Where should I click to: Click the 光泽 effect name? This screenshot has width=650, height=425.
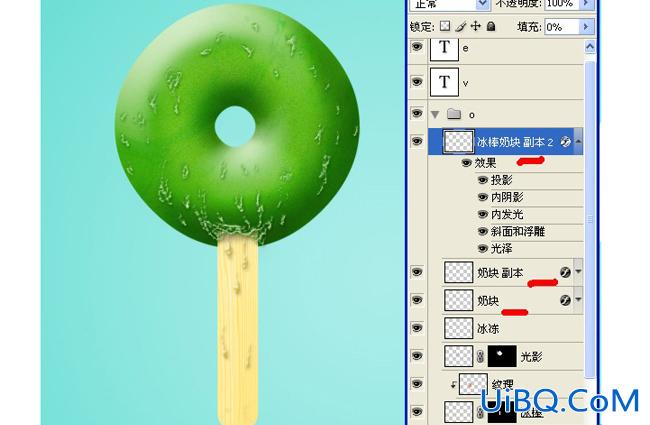502,249
